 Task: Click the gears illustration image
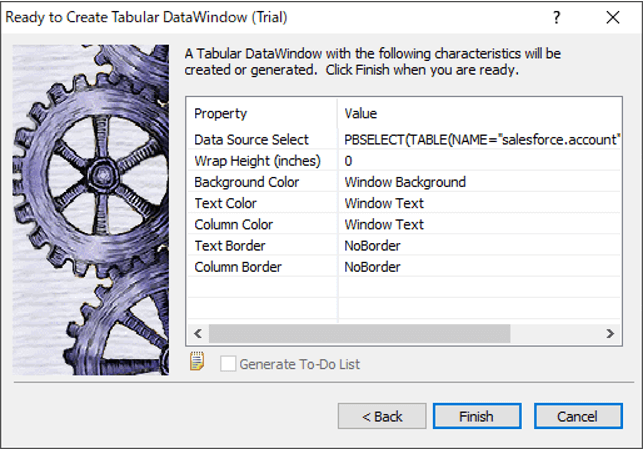[92, 208]
